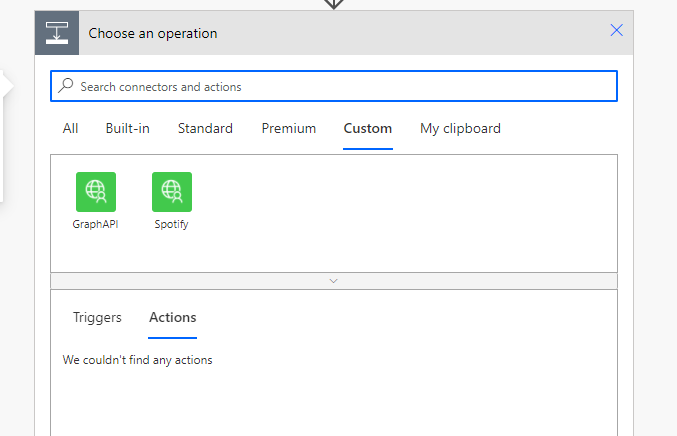Select the Premium tab
677x436 pixels.
coord(289,129)
